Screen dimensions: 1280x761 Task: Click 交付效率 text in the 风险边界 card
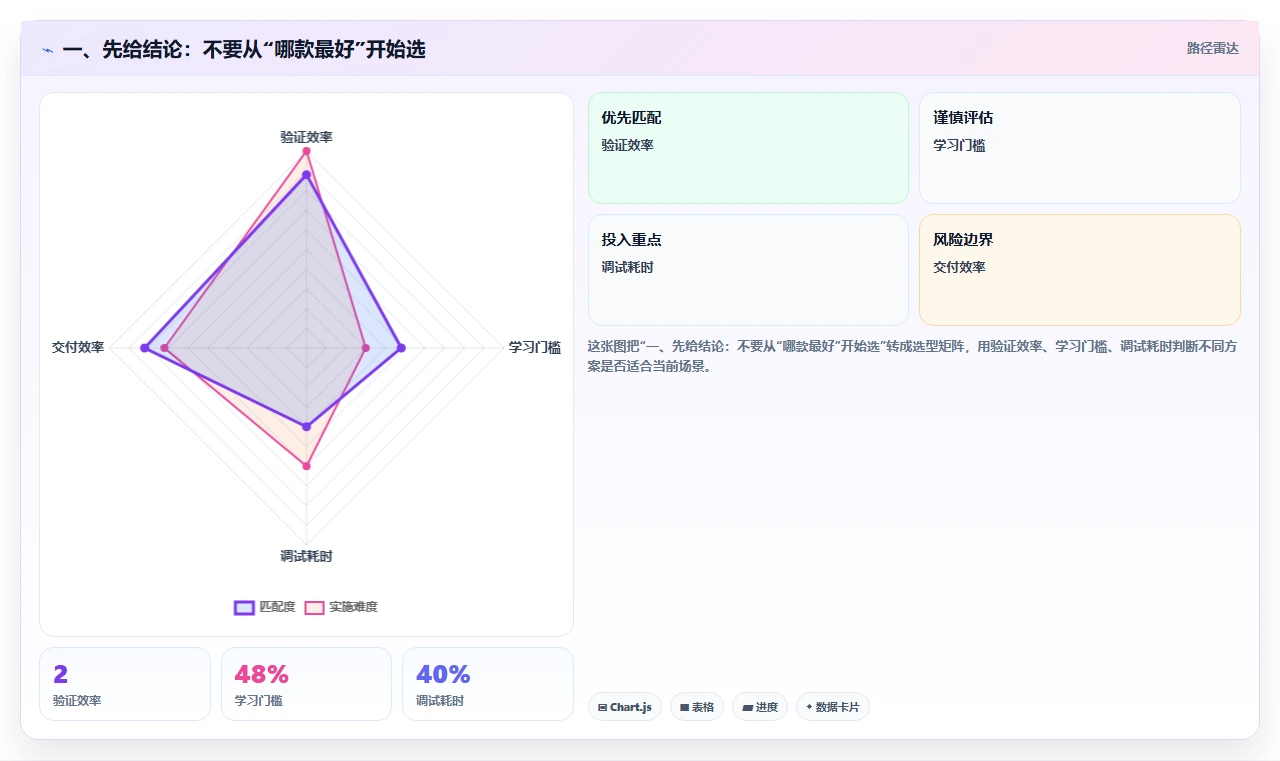tap(959, 267)
